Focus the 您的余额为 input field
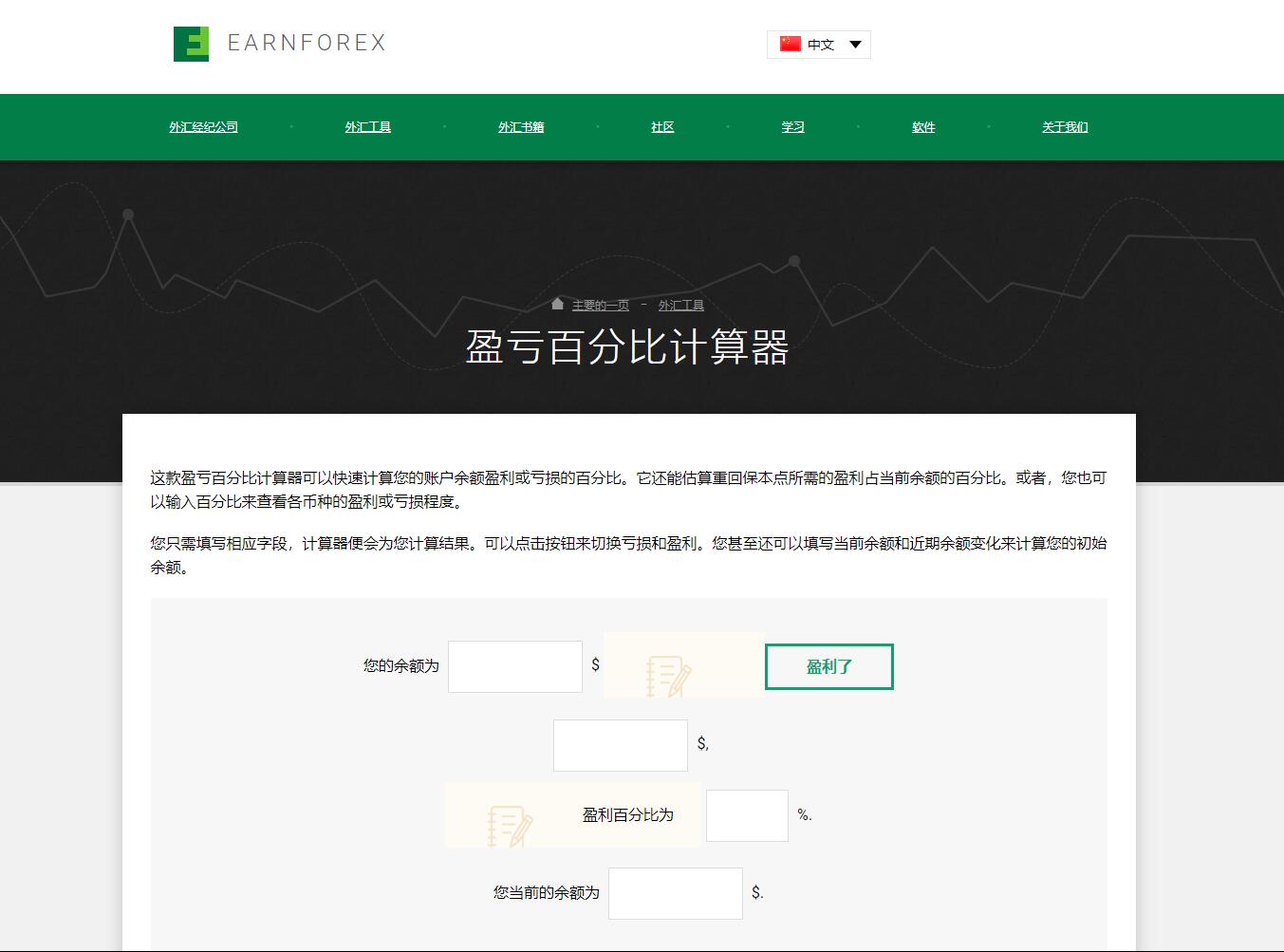This screenshot has height=952, width=1284. pos(515,666)
